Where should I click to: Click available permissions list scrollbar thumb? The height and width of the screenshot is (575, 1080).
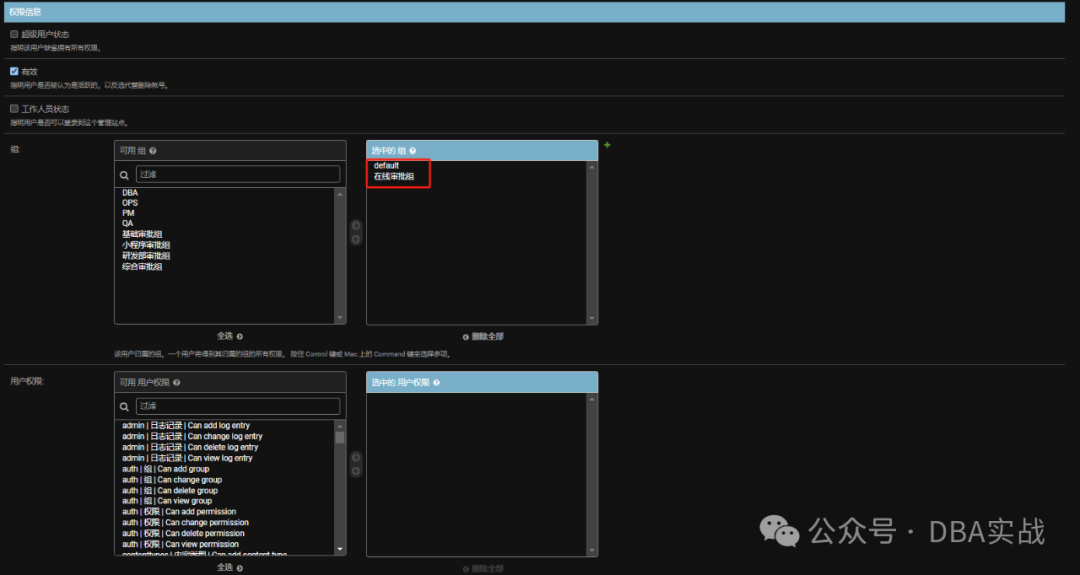click(340, 438)
